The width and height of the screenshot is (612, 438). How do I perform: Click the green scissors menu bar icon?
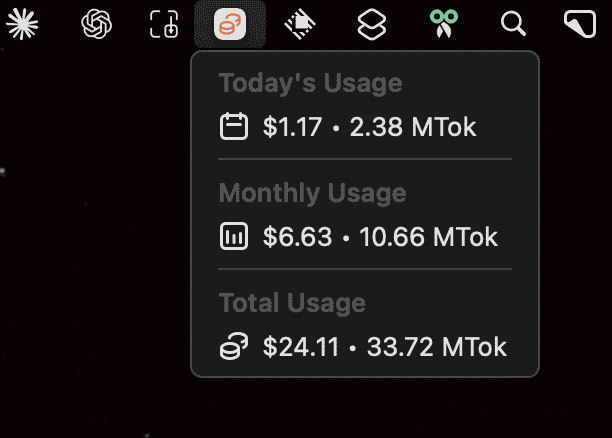tap(442, 24)
